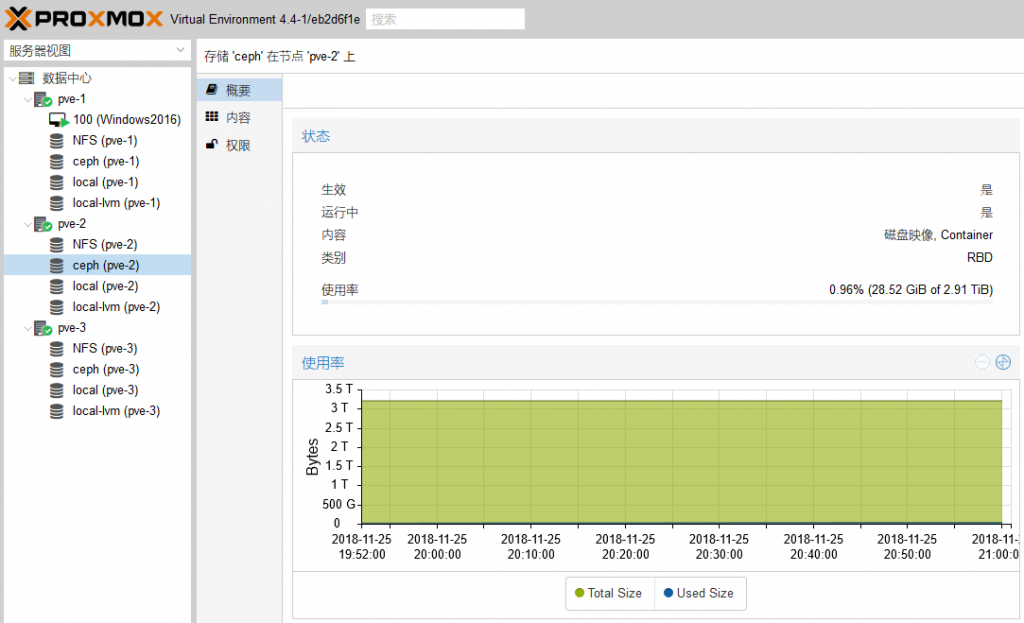Select local-lvm (pve-2) storage icon

point(57,307)
